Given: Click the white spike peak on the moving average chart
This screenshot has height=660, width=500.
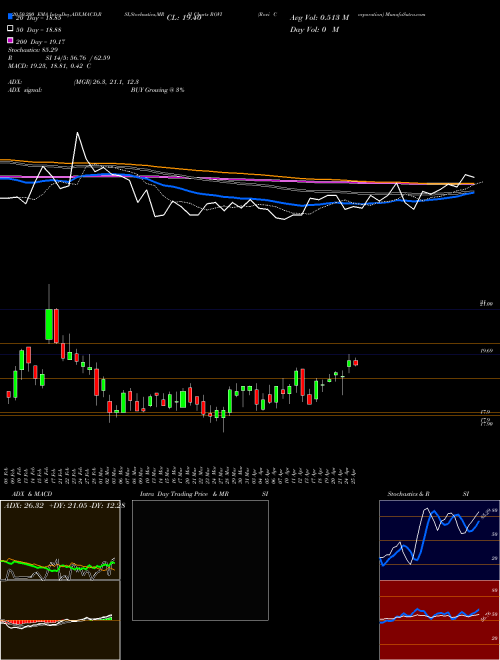Looking at the screenshot, I should [x=77, y=133].
